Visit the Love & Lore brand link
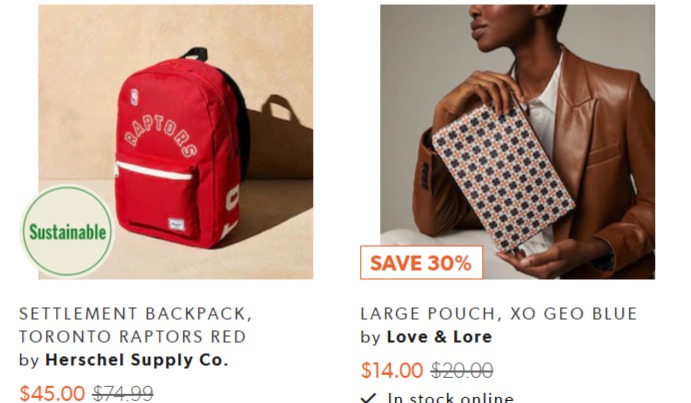The width and height of the screenshot is (691, 403). [439, 337]
